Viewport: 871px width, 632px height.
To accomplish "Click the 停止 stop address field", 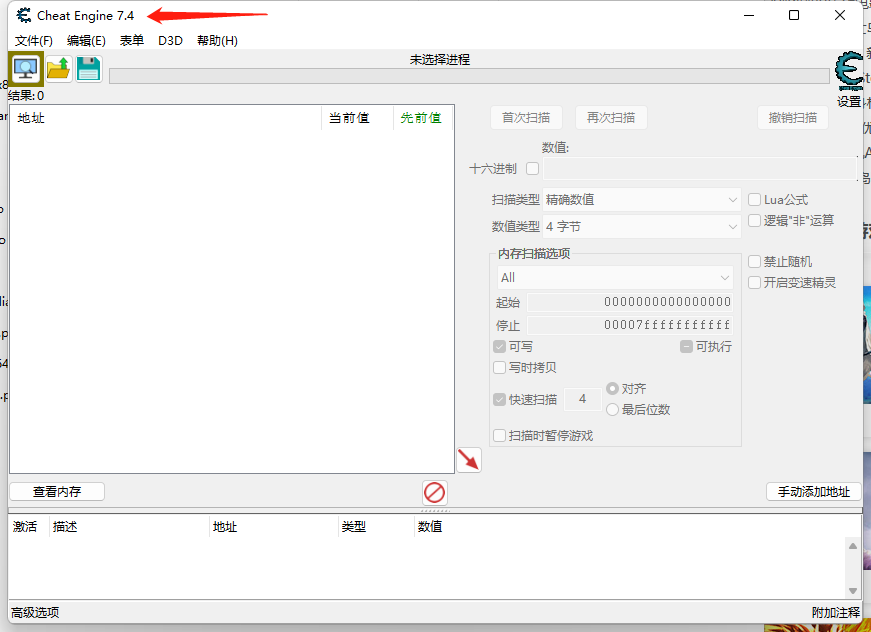I will click(x=630, y=325).
